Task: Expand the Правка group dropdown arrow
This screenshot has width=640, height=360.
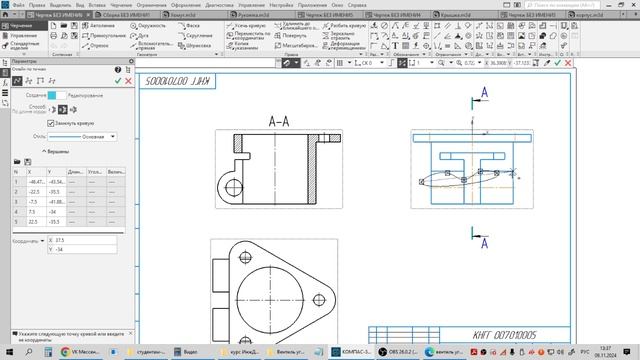Action: tap(360, 54)
